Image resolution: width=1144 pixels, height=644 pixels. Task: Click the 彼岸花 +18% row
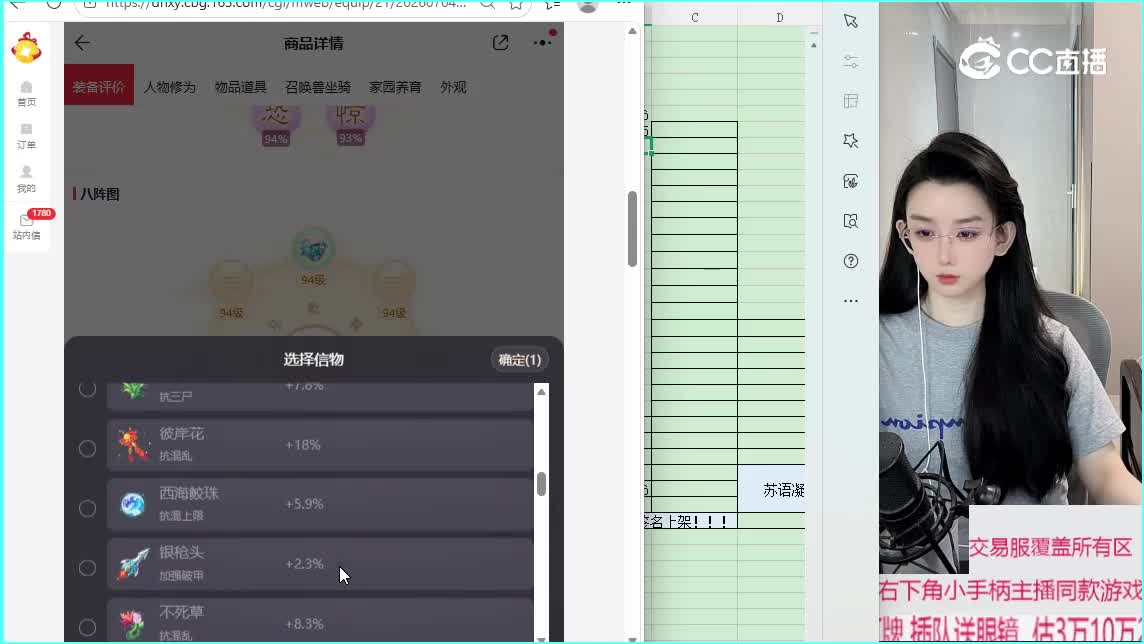[320, 445]
